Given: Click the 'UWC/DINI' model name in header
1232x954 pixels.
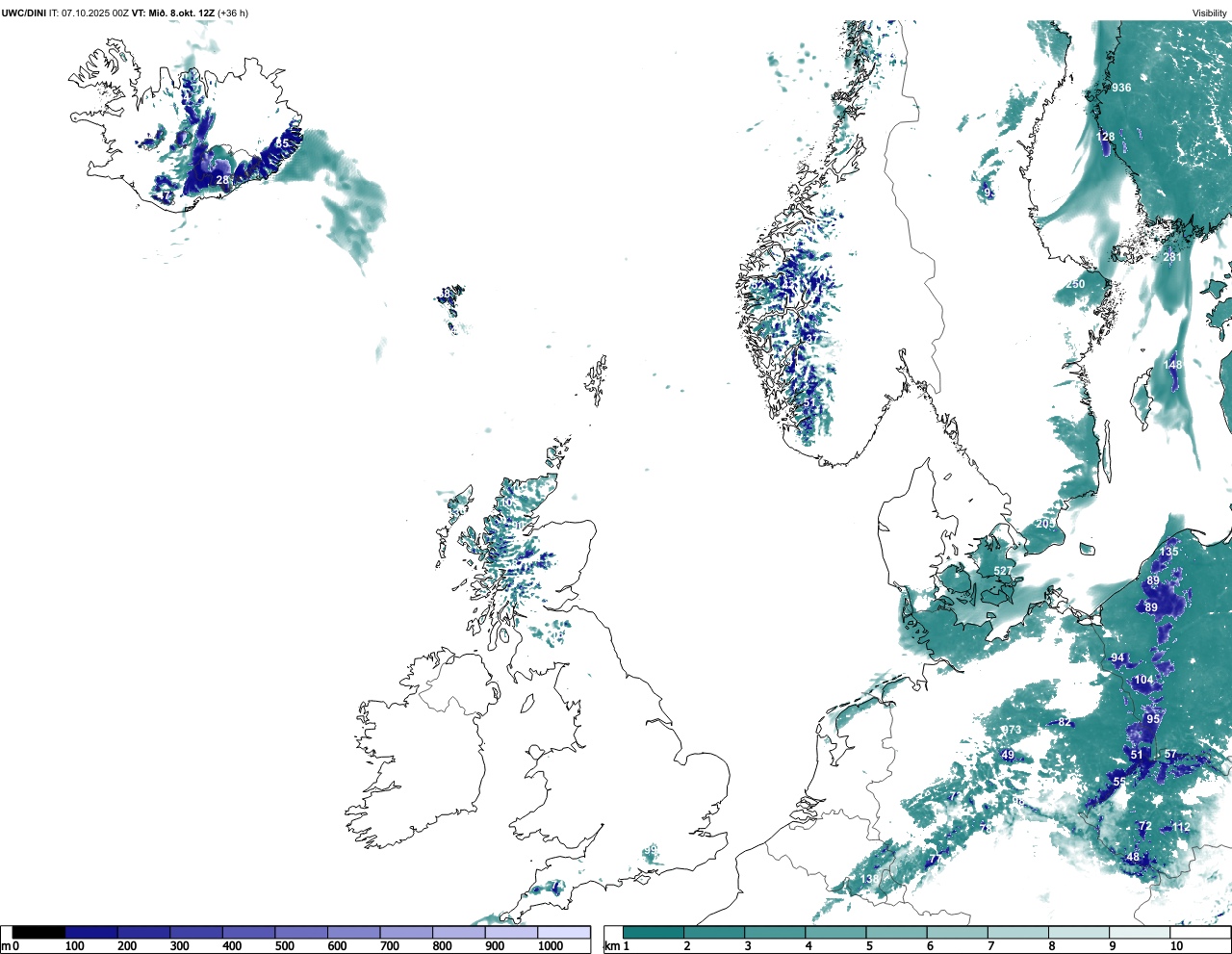Looking at the screenshot, I should pyautogui.click(x=24, y=13).
